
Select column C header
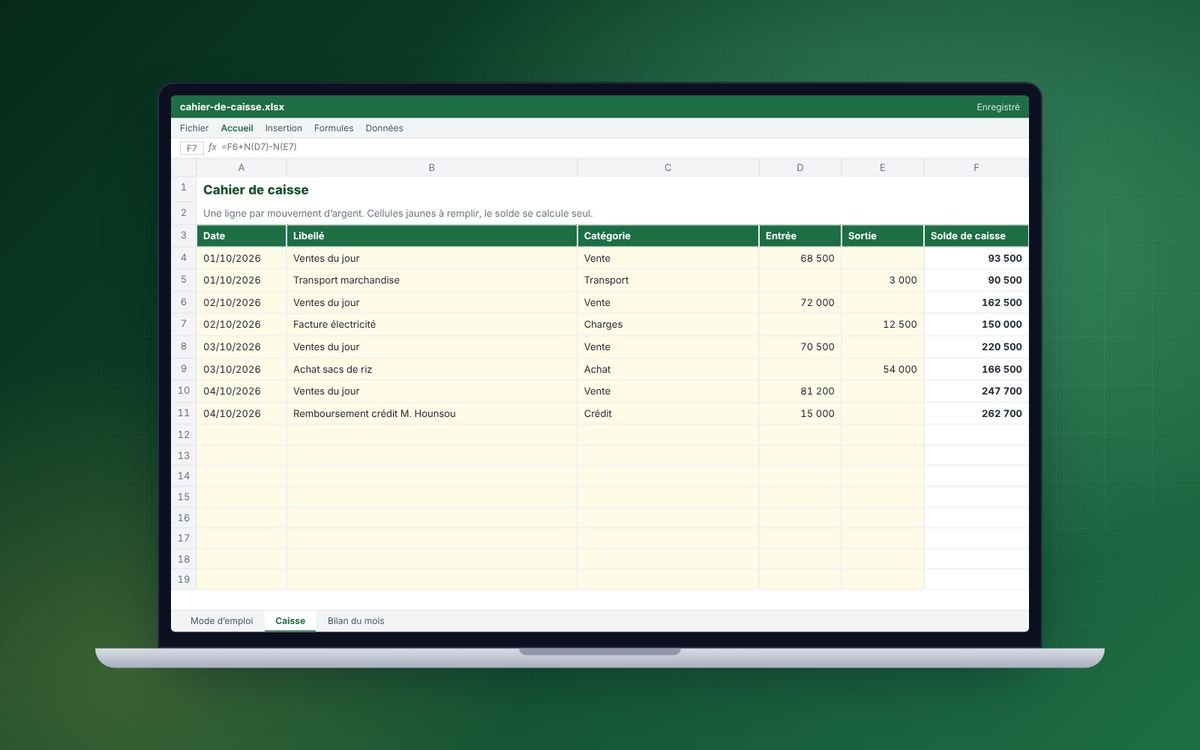(668, 168)
